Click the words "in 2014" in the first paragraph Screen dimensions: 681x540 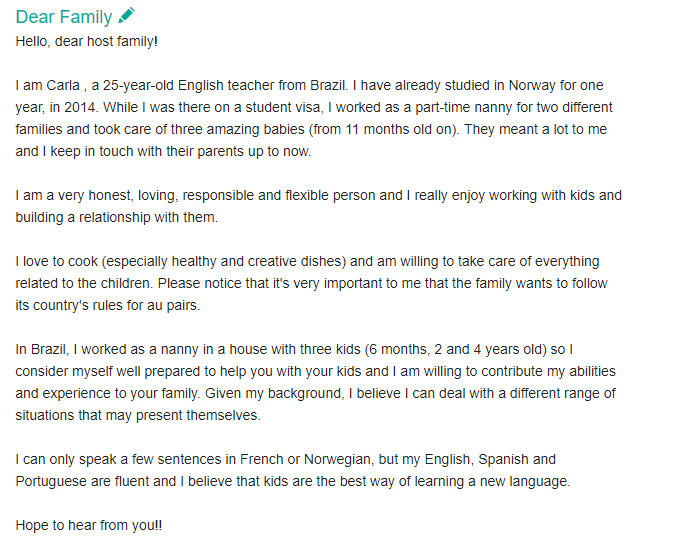(70, 108)
